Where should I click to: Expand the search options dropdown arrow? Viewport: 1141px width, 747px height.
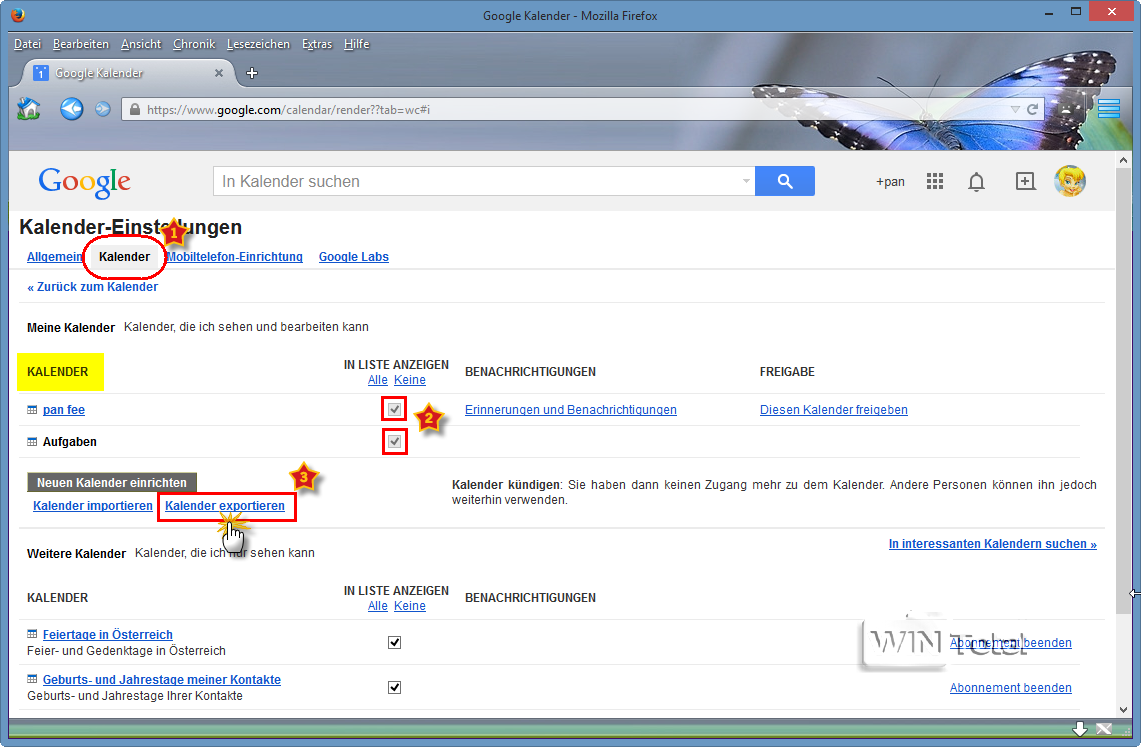746,181
